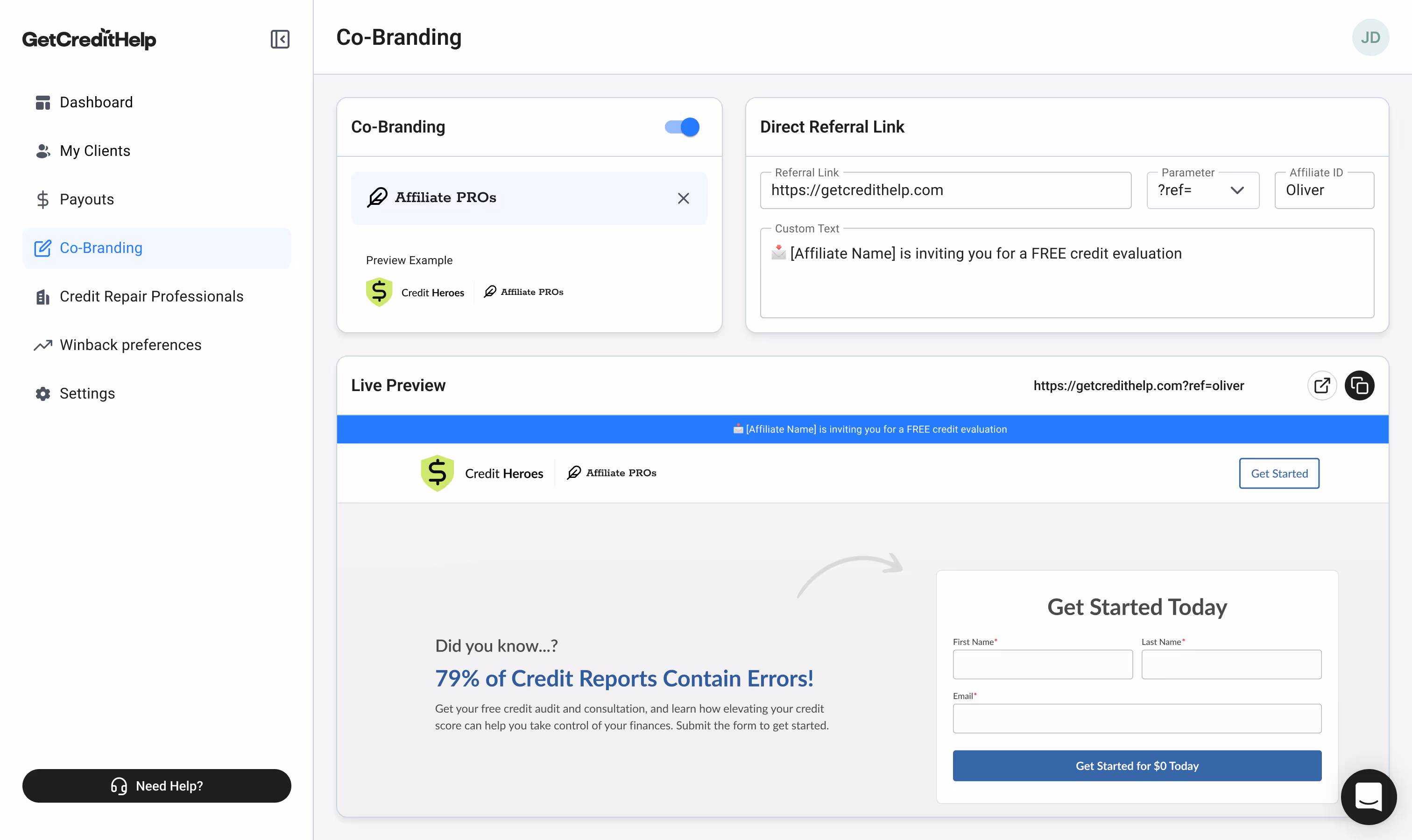The width and height of the screenshot is (1412, 840).
Task: Open Winback preferences
Action: pyautogui.click(x=156, y=345)
